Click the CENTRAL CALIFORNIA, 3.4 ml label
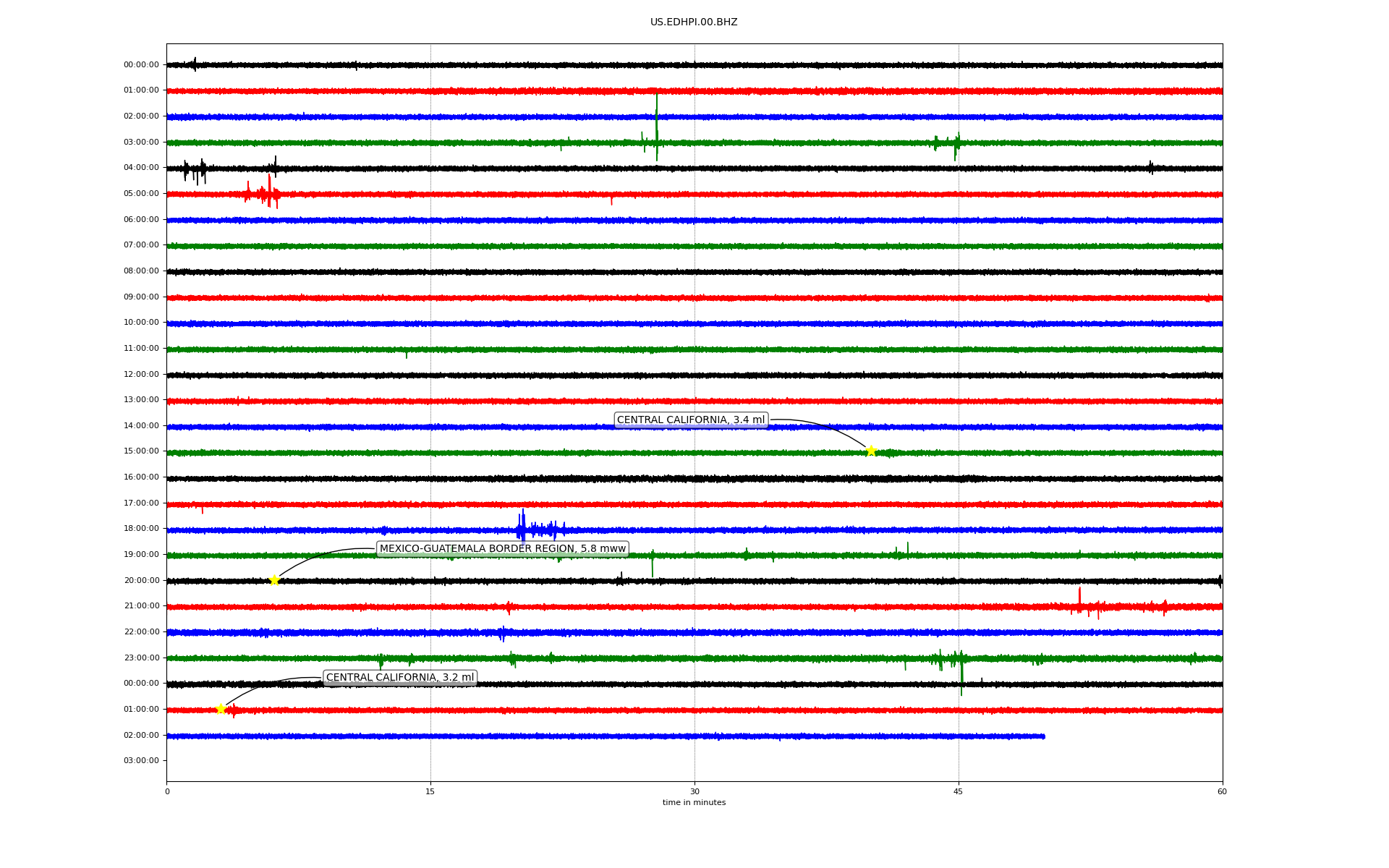 click(690, 420)
